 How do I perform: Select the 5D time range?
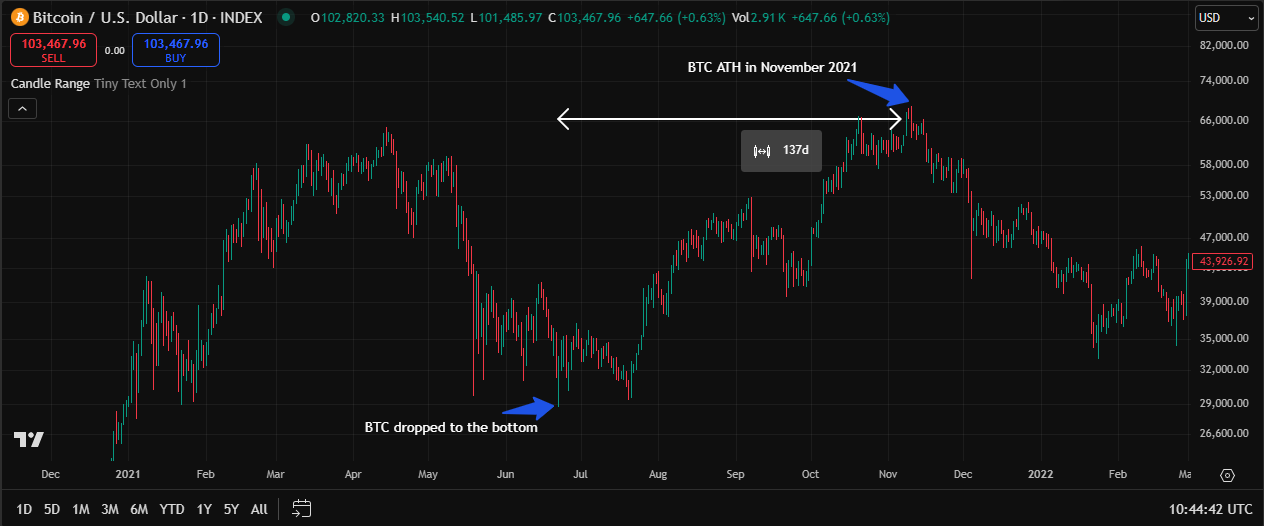point(53,509)
